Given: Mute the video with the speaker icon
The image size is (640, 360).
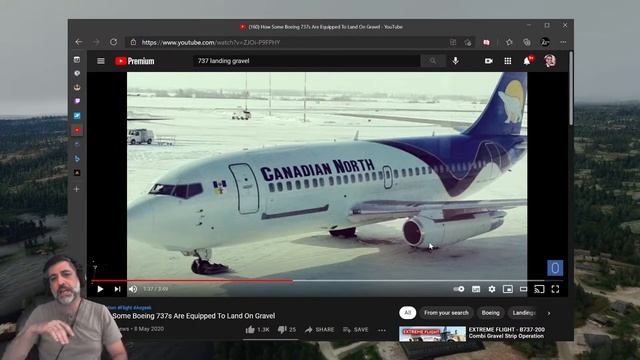Looking at the screenshot, I should click(x=133, y=289).
